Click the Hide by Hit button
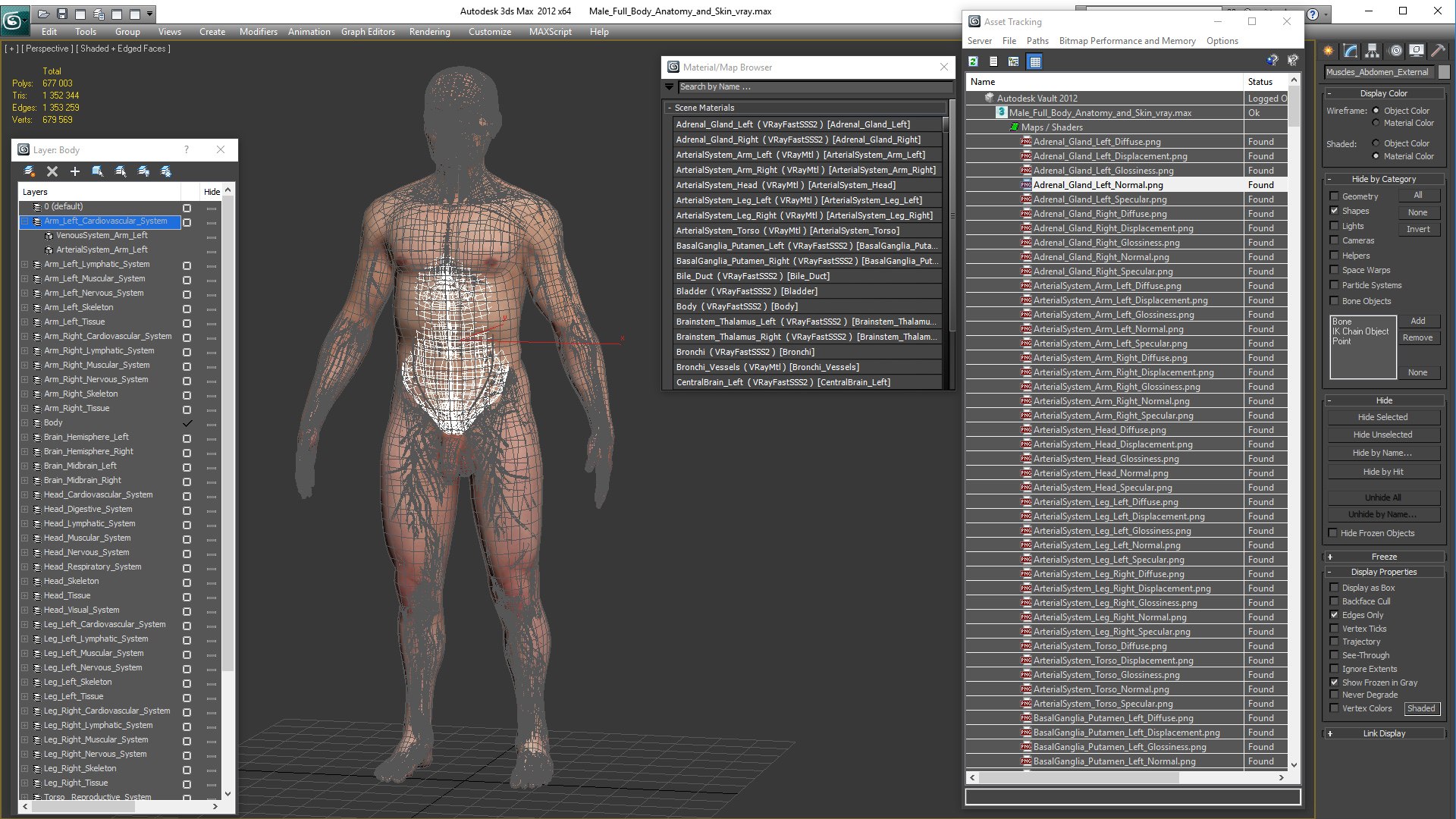The height and width of the screenshot is (819, 1456). point(1382,472)
